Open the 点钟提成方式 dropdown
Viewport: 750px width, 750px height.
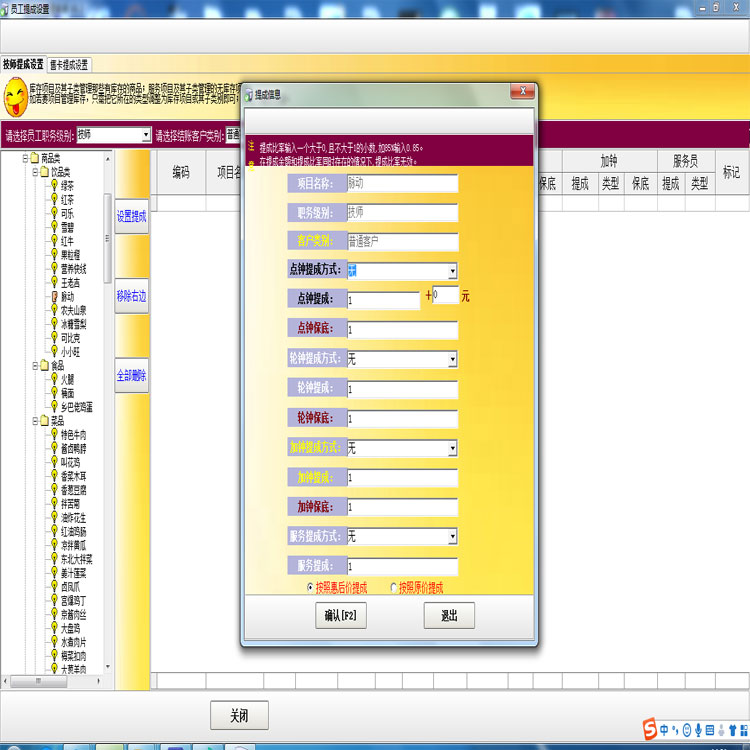pos(452,271)
